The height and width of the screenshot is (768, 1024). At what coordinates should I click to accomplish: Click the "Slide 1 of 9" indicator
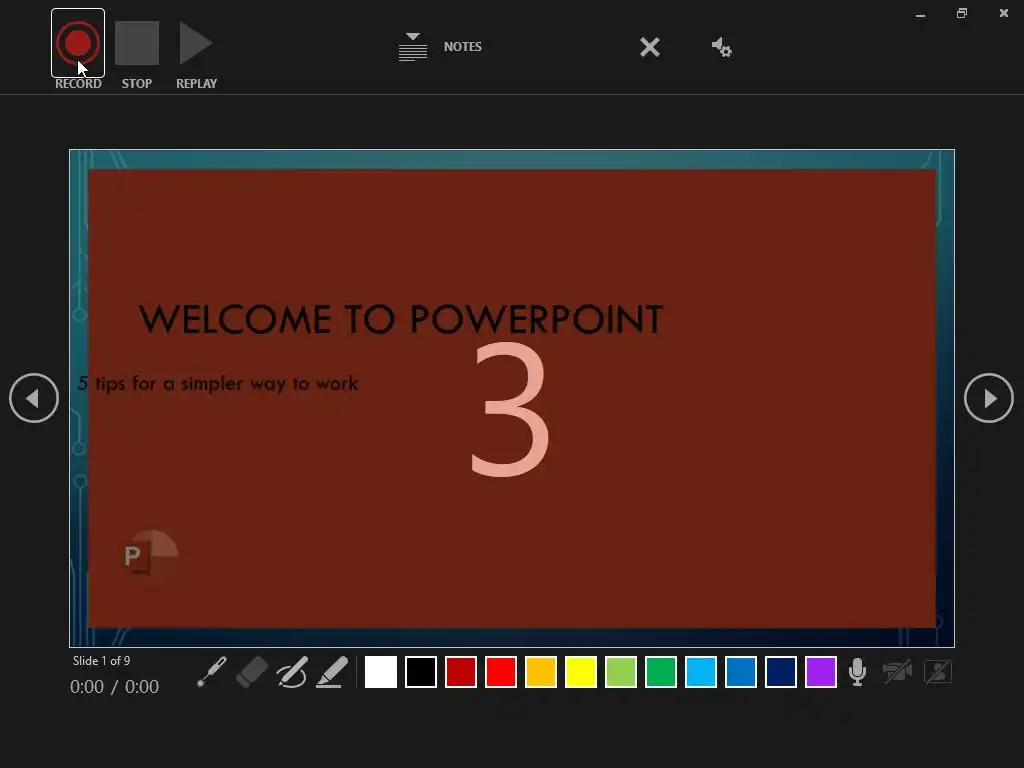tap(101, 661)
